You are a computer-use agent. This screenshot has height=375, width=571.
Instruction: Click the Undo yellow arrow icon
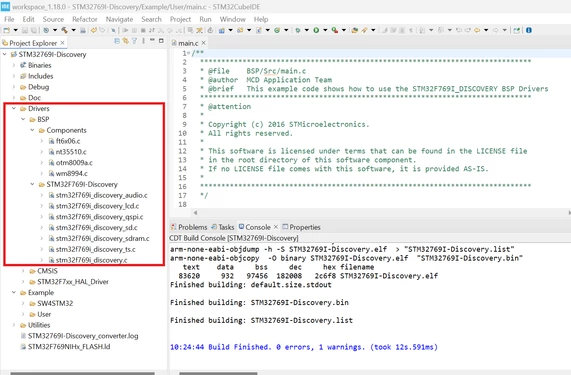pos(93,30)
